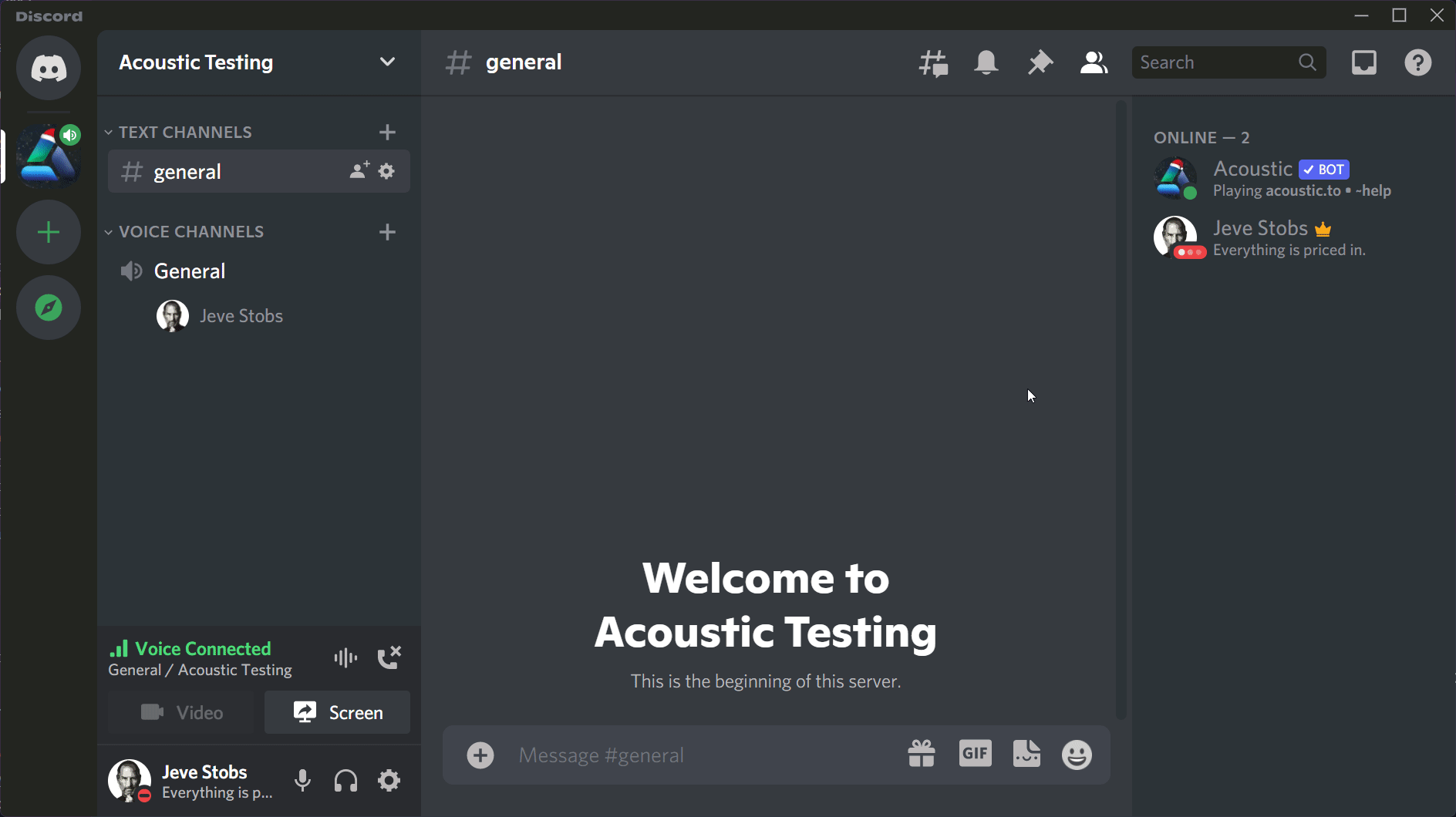Viewport: 1456px width, 817px height.
Task: Open the Threads icon in header
Action: [933, 63]
